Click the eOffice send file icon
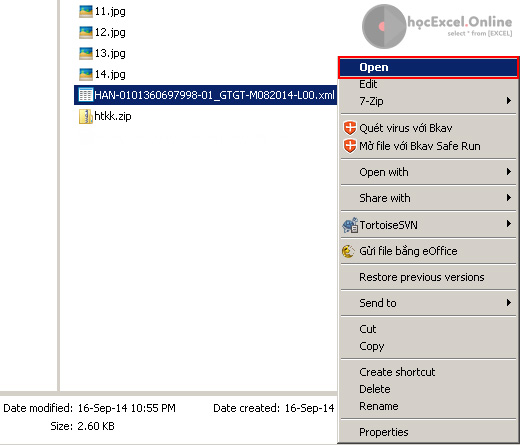Image resolution: width=520 pixels, height=445 pixels. click(349, 251)
